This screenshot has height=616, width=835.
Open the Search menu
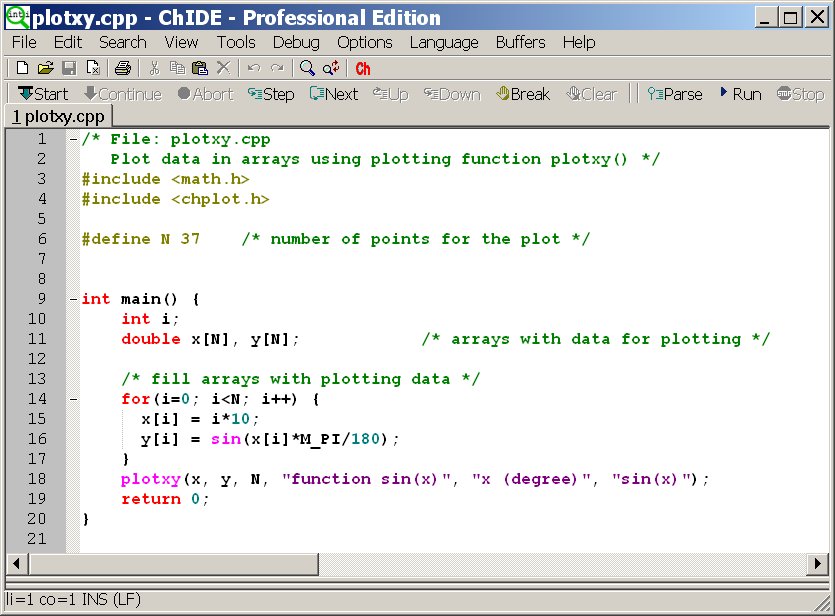[122, 42]
